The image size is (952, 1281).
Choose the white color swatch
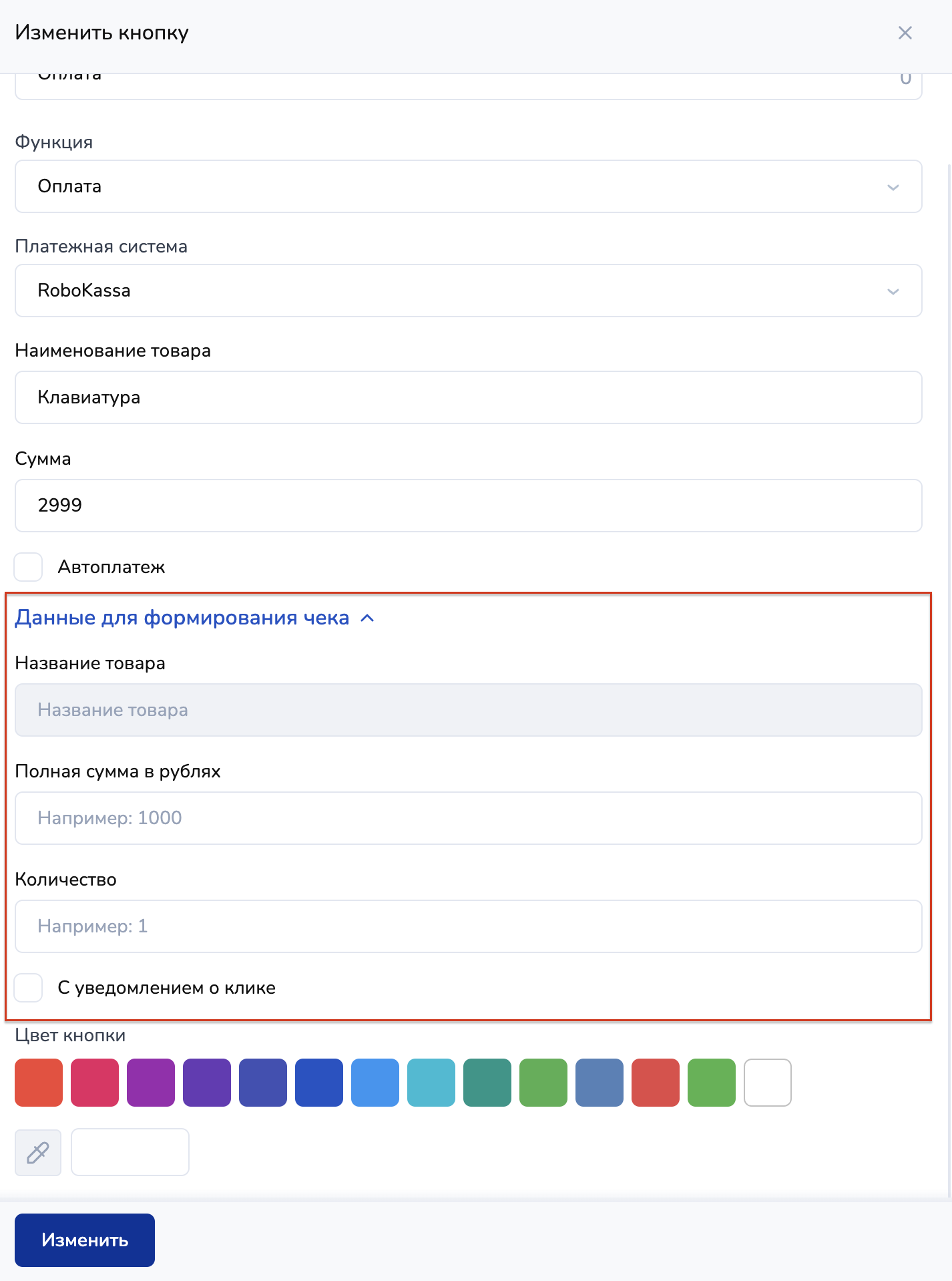(768, 1083)
